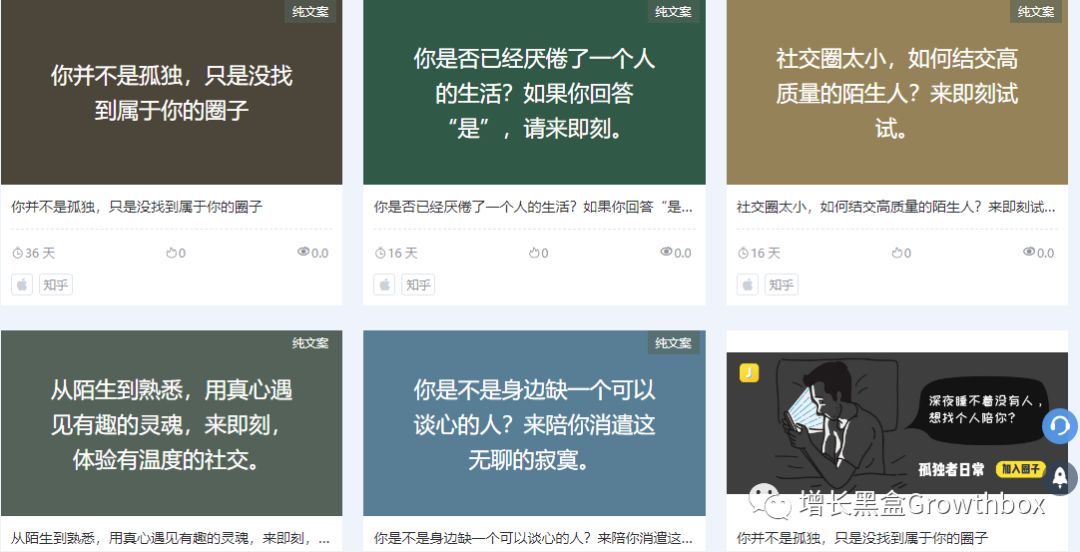
Task: Open the tan card 社交圈太小 thumbnail
Action: click(897, 92)
